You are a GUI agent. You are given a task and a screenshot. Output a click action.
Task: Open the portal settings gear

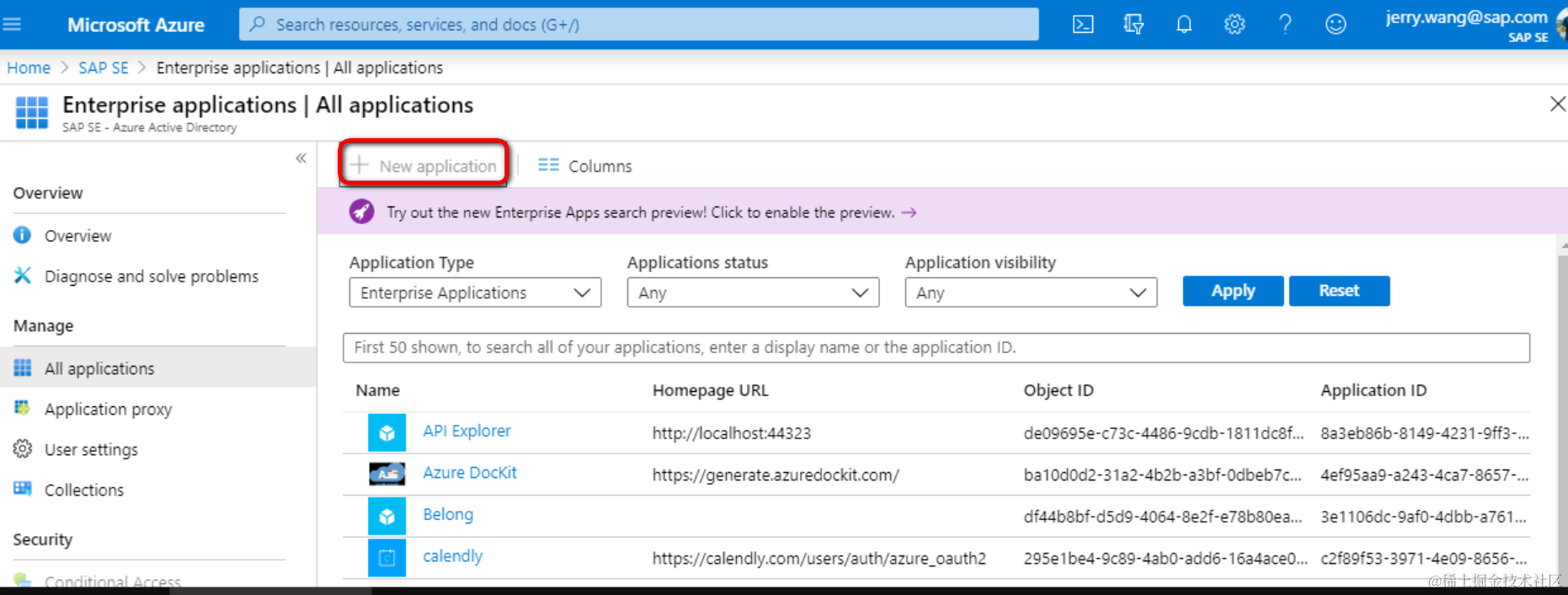click(x=1235, y=24)
